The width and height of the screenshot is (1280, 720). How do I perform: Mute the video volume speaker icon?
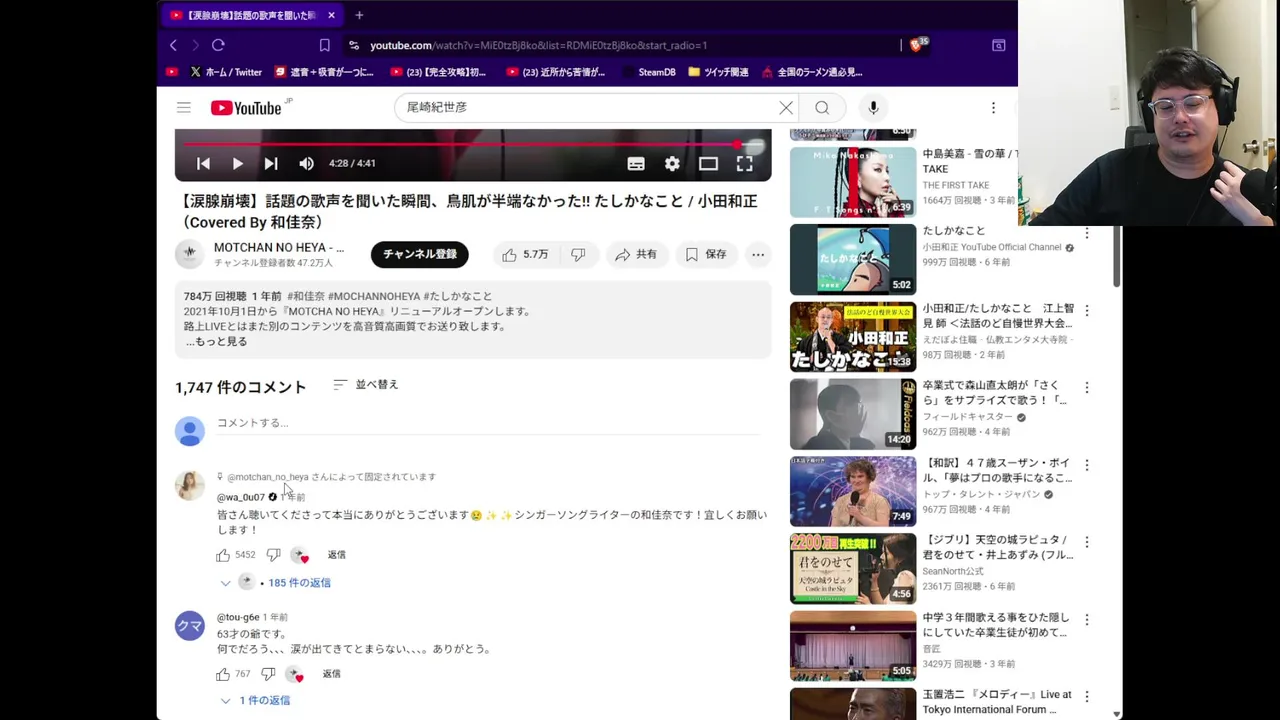(306, 163)
